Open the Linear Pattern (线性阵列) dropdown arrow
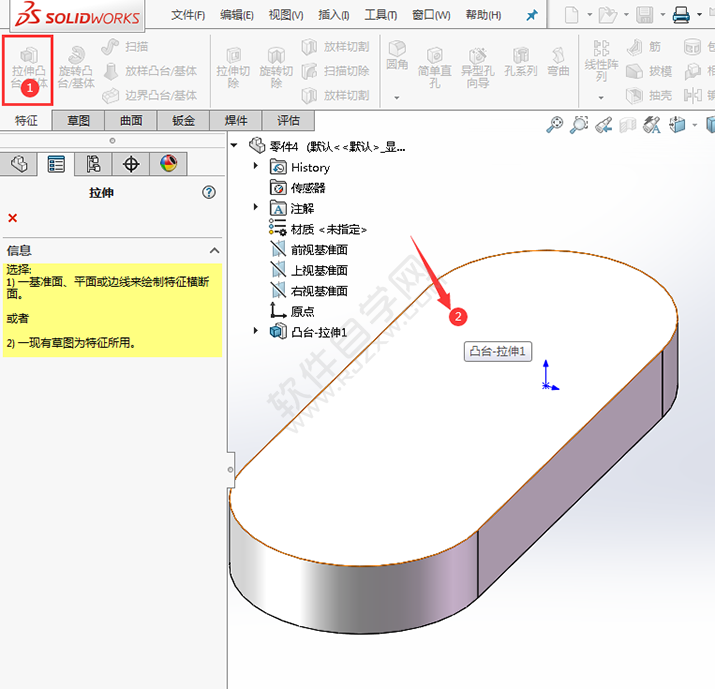 pos(601,98)
